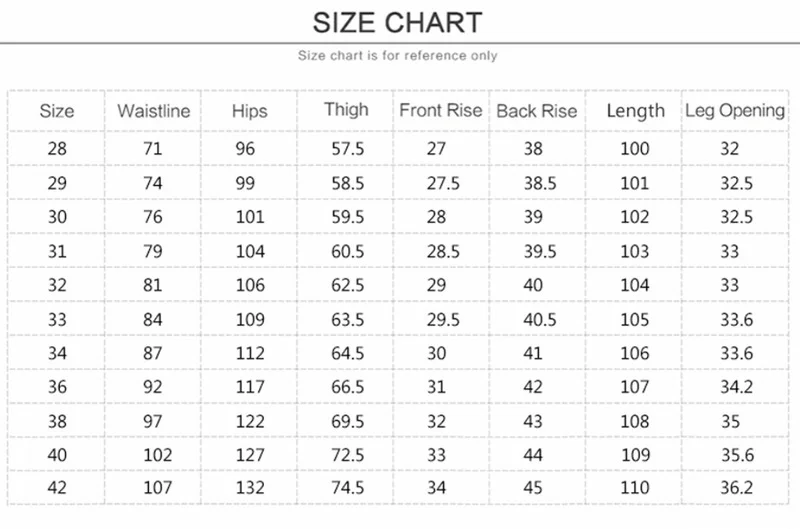Click the back rise value 40.5 cell
Image resolution: width=800 pixels, height=529 pixels.
coord(538,319)
